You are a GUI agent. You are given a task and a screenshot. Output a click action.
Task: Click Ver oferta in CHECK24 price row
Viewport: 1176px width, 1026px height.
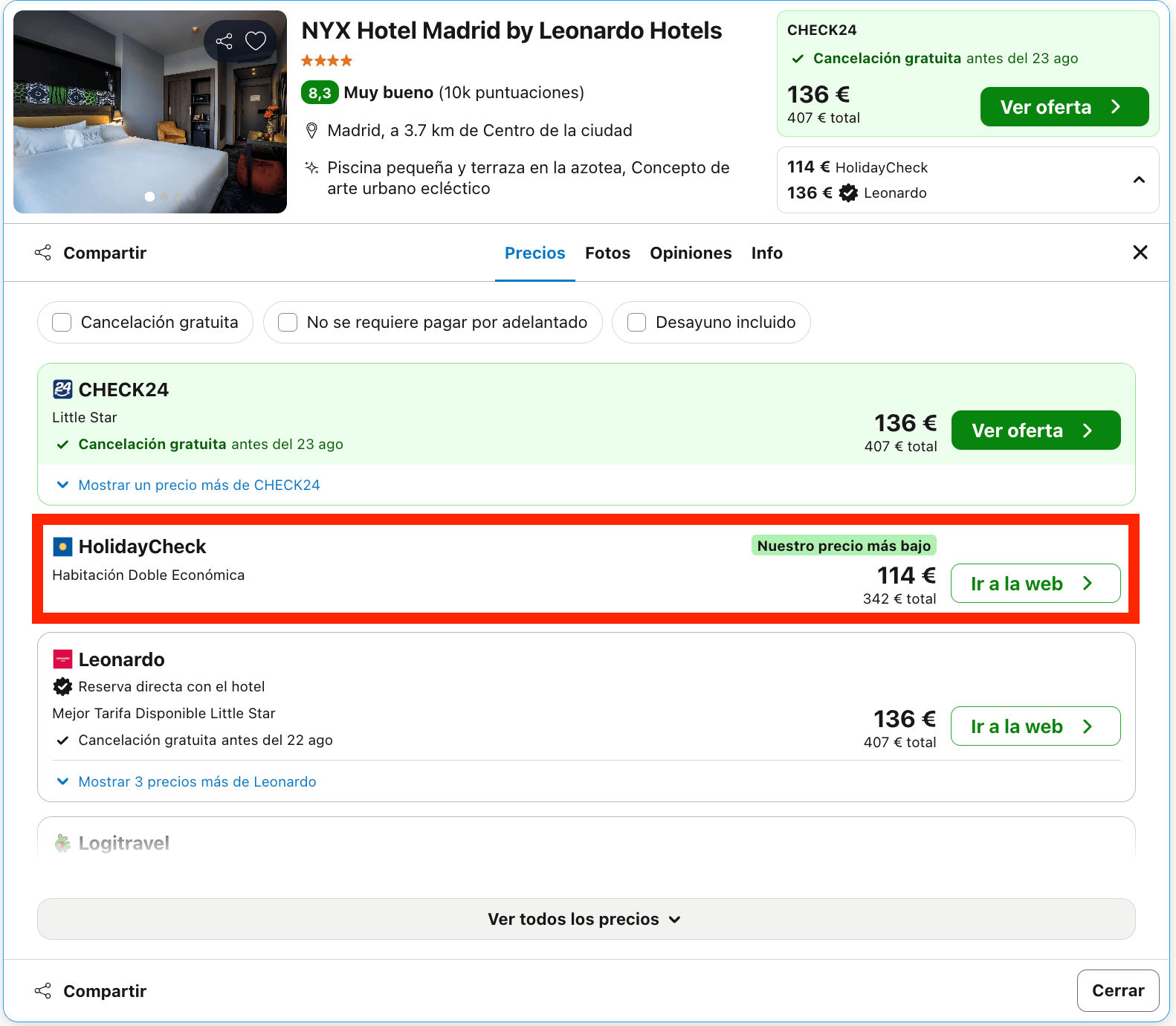(1036, 430)
